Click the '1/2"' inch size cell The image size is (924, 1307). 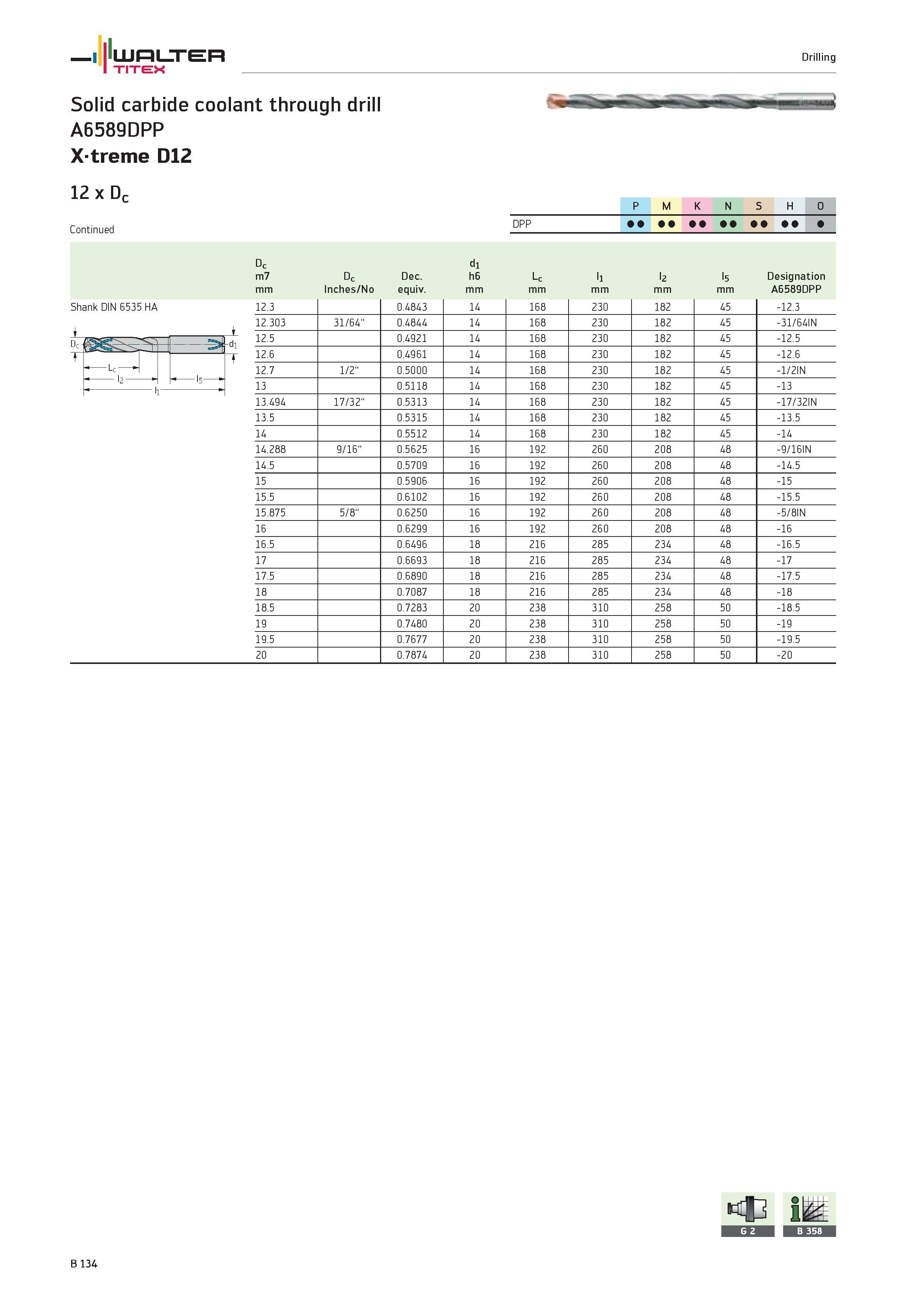pyautogui.click(x=349, y=370)
